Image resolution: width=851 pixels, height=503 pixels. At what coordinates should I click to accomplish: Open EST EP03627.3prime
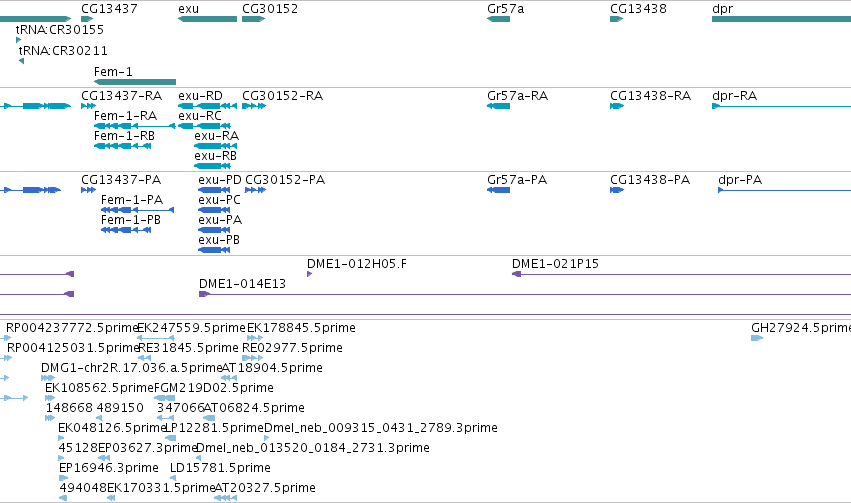pos(147,448)
